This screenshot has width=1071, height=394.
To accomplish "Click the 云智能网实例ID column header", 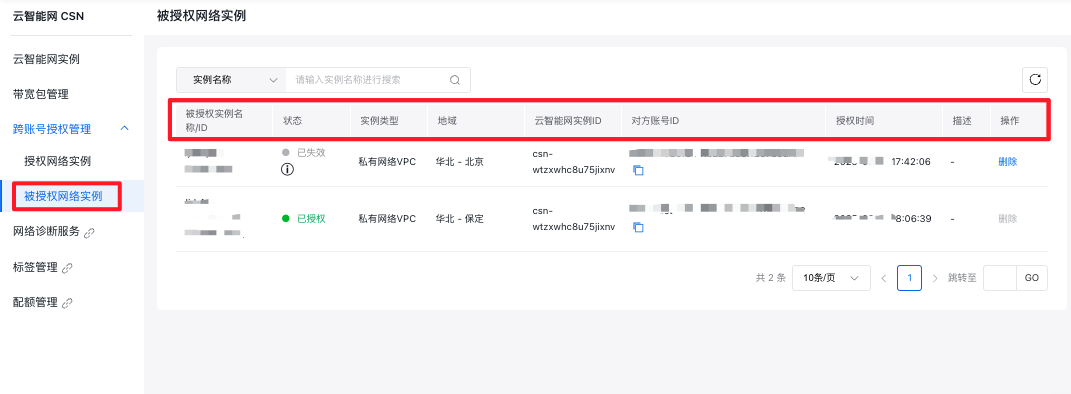I will pos(568,120).
